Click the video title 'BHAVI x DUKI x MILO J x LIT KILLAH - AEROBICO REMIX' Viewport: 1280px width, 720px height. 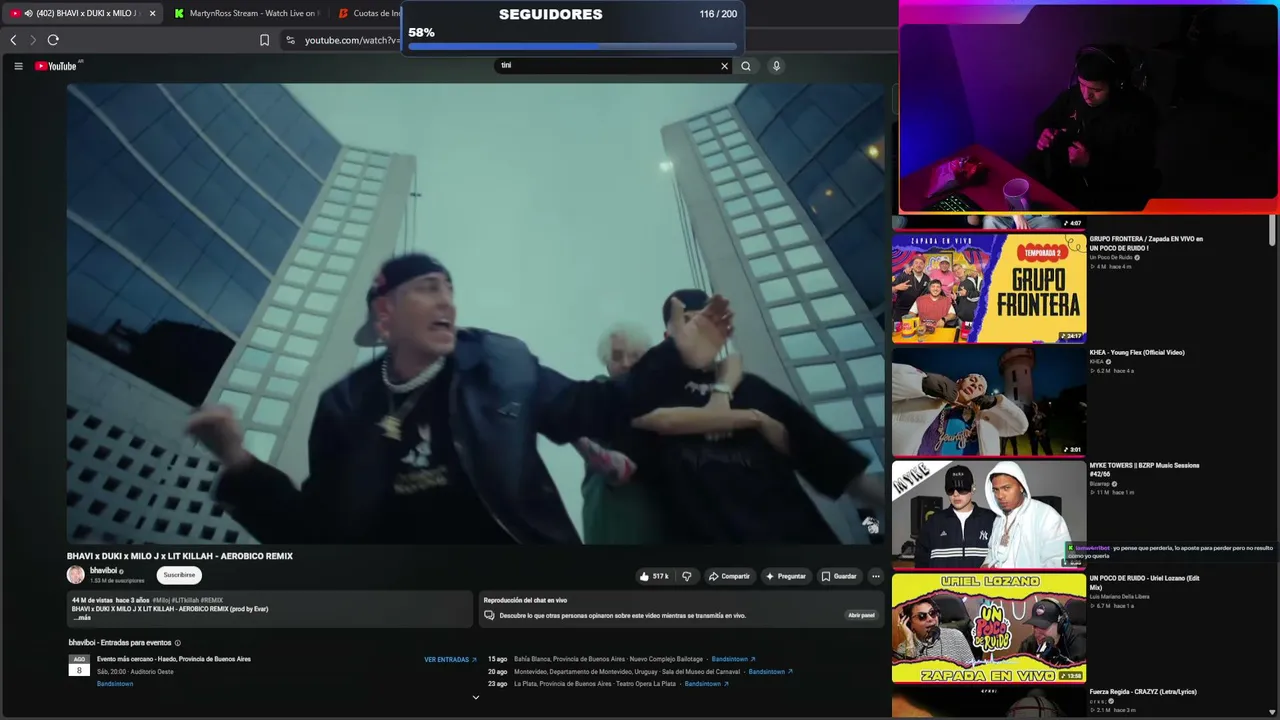point(180,556)
